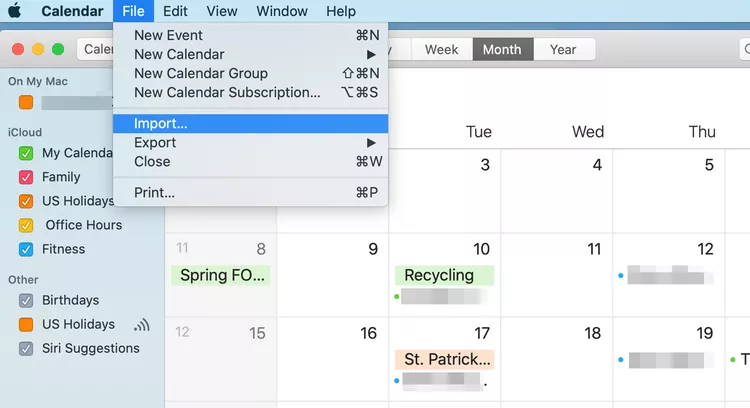Click the Spring FO... event
The image size is (750, 408).
(220, 275)
